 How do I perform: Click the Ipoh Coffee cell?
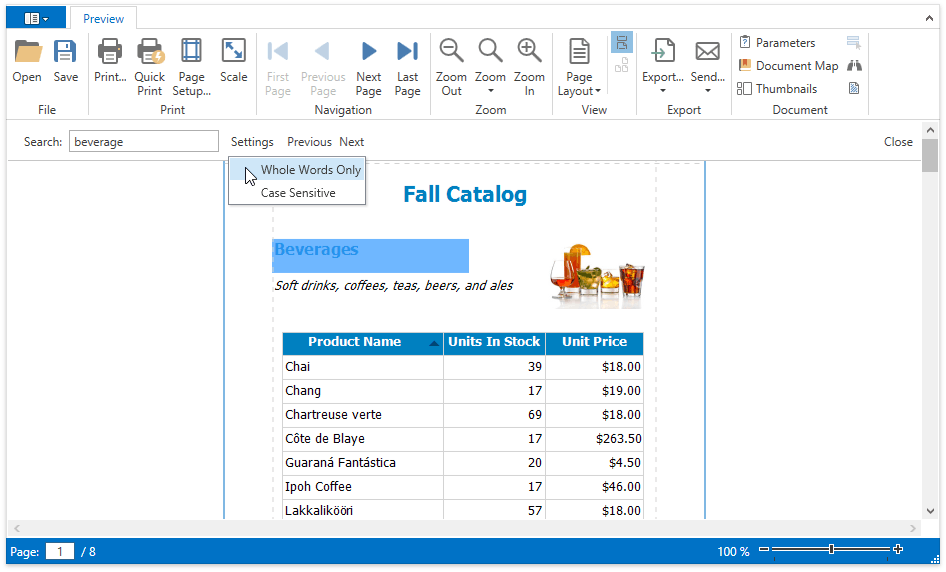click(363, 487)
